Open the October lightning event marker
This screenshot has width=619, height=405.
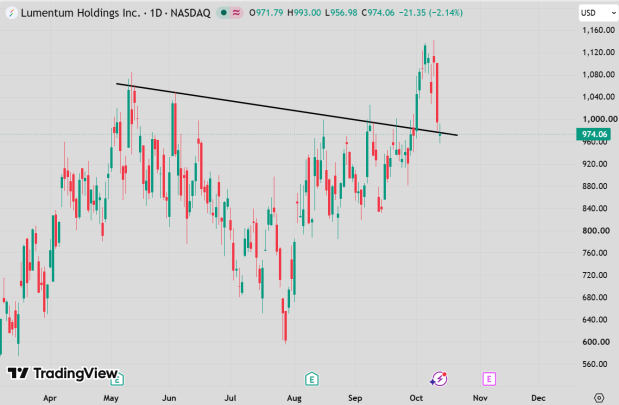439,379
